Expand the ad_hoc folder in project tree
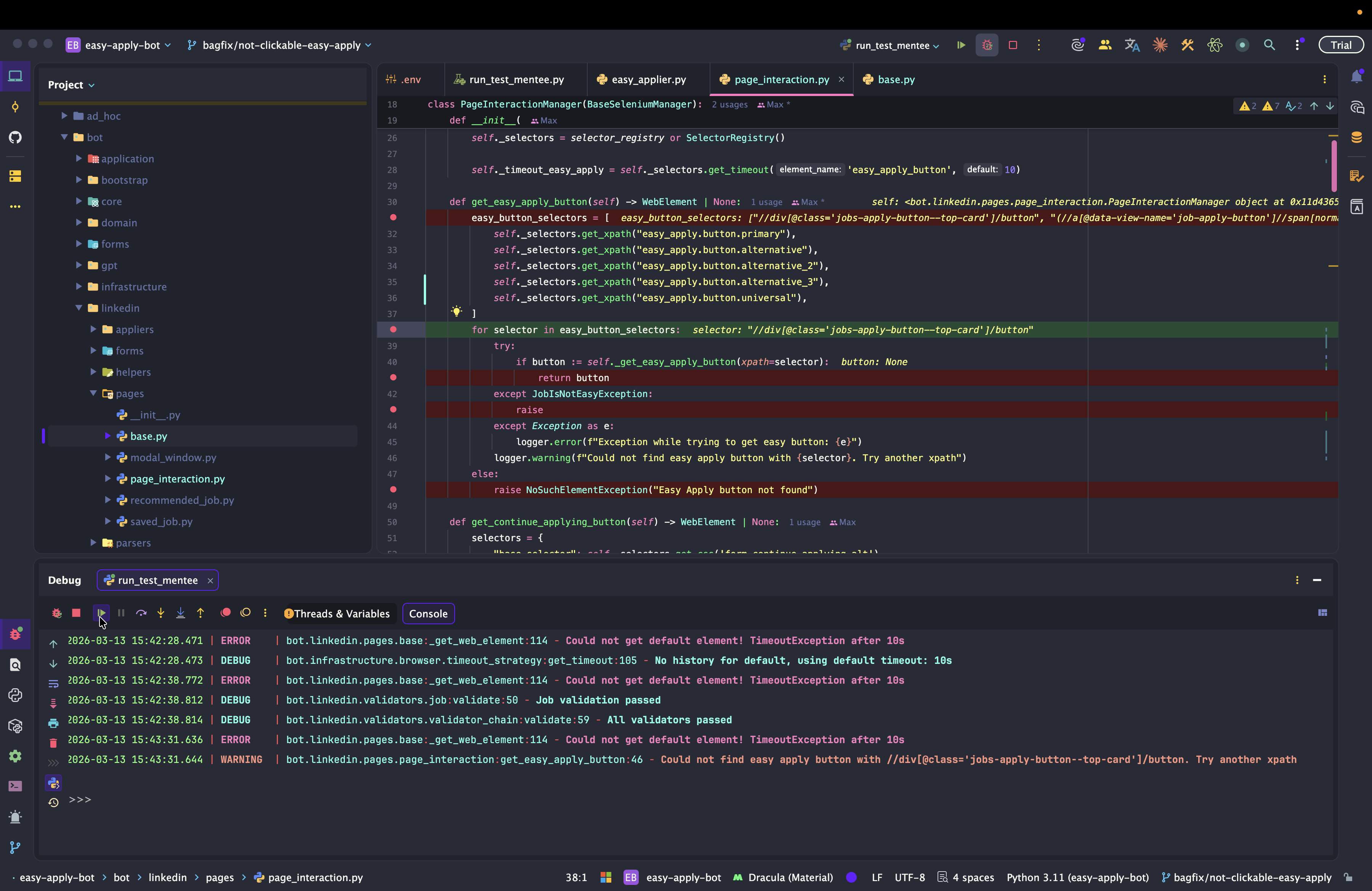The width and height of the screenshot is (1372, 891). [64, 116]
